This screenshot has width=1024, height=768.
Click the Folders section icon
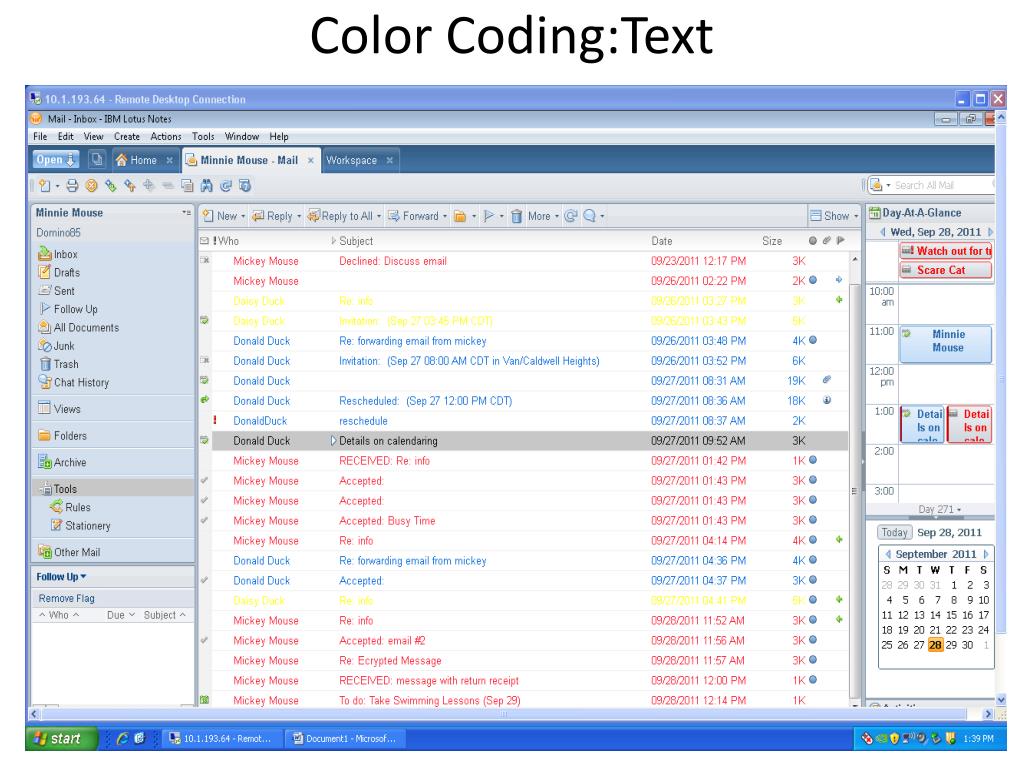coord(44,435)
